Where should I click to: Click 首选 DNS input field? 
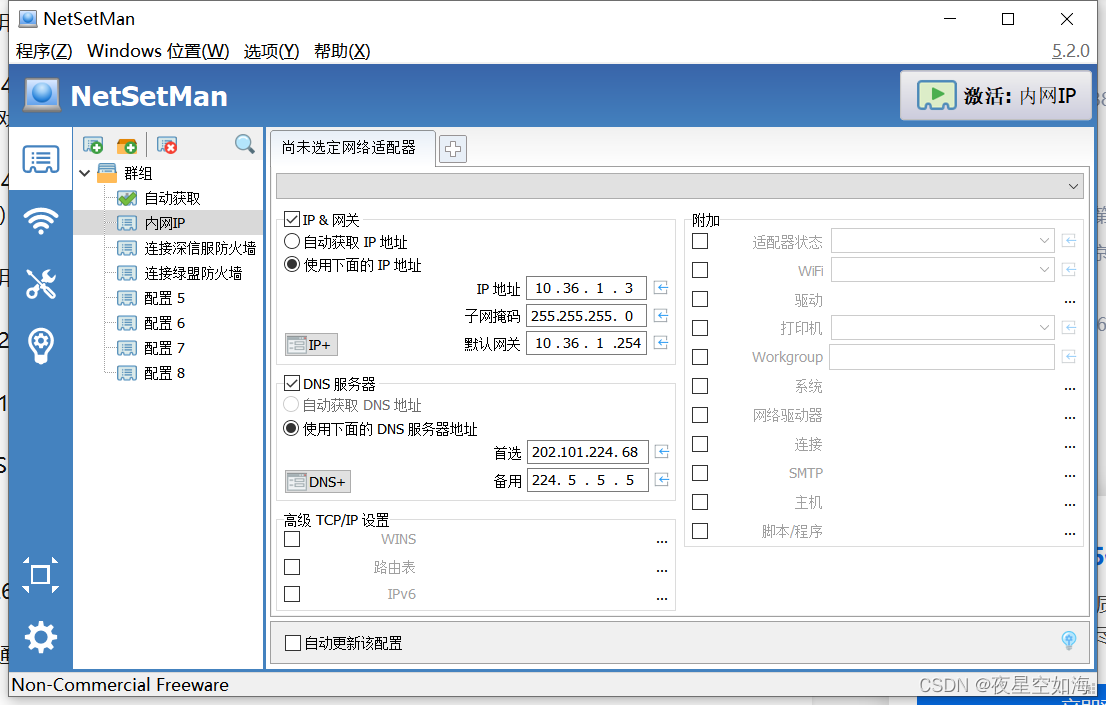pos(588,452)
